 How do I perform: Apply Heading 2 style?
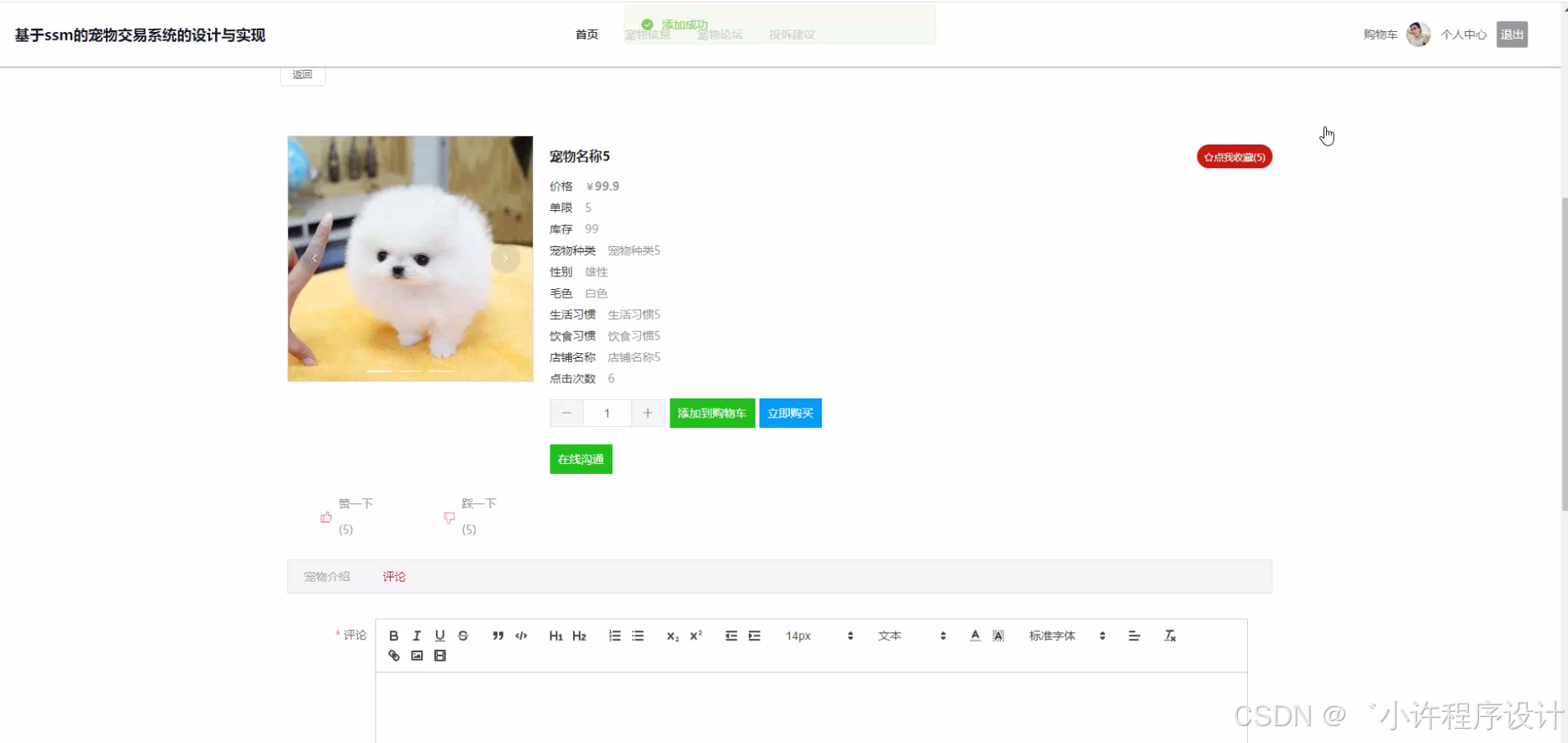(x=579, y=636)
